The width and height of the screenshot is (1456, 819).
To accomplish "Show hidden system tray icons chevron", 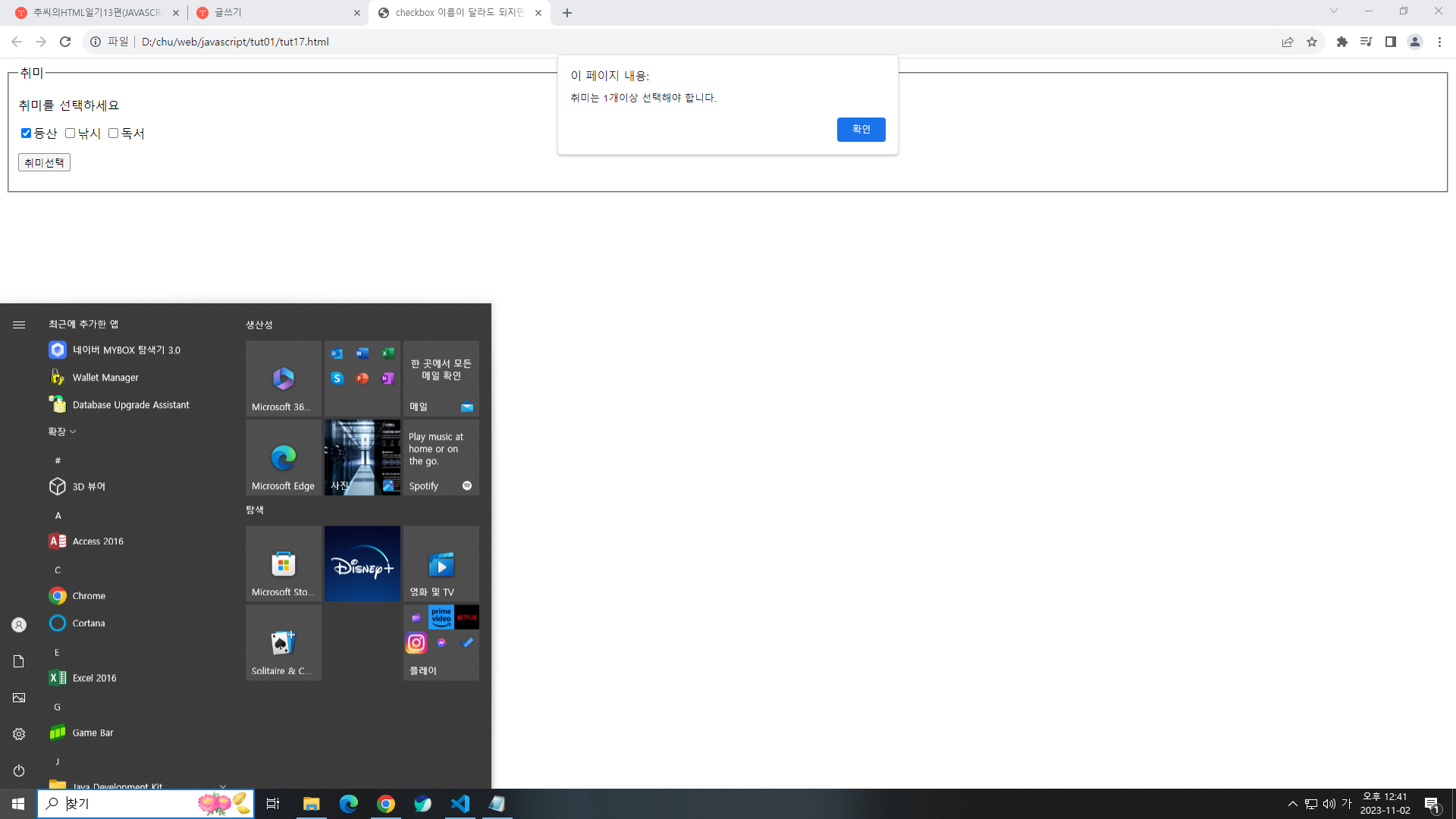I will pos(1292,804).
